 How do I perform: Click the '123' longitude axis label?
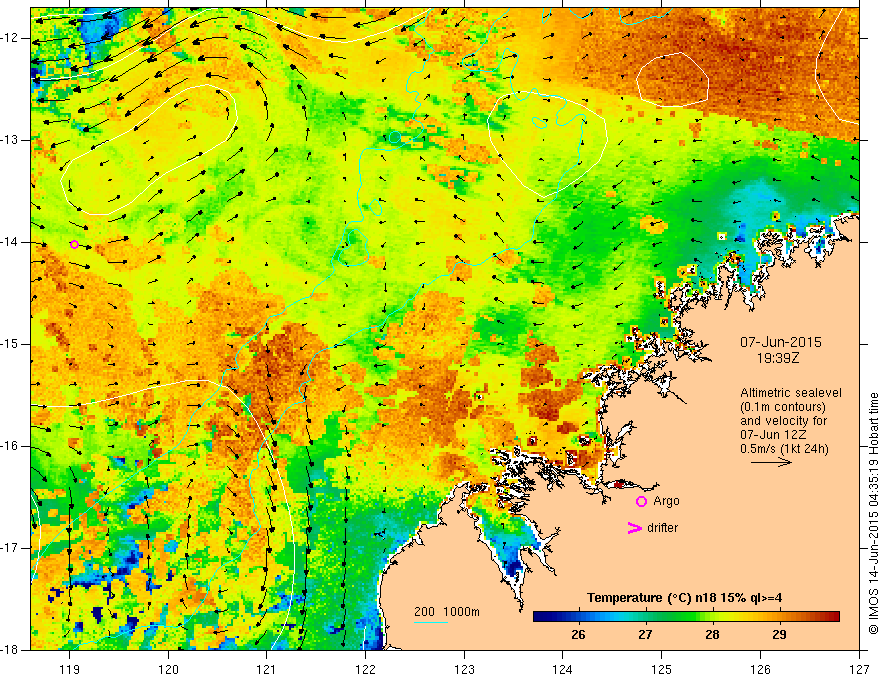(464, 669)
